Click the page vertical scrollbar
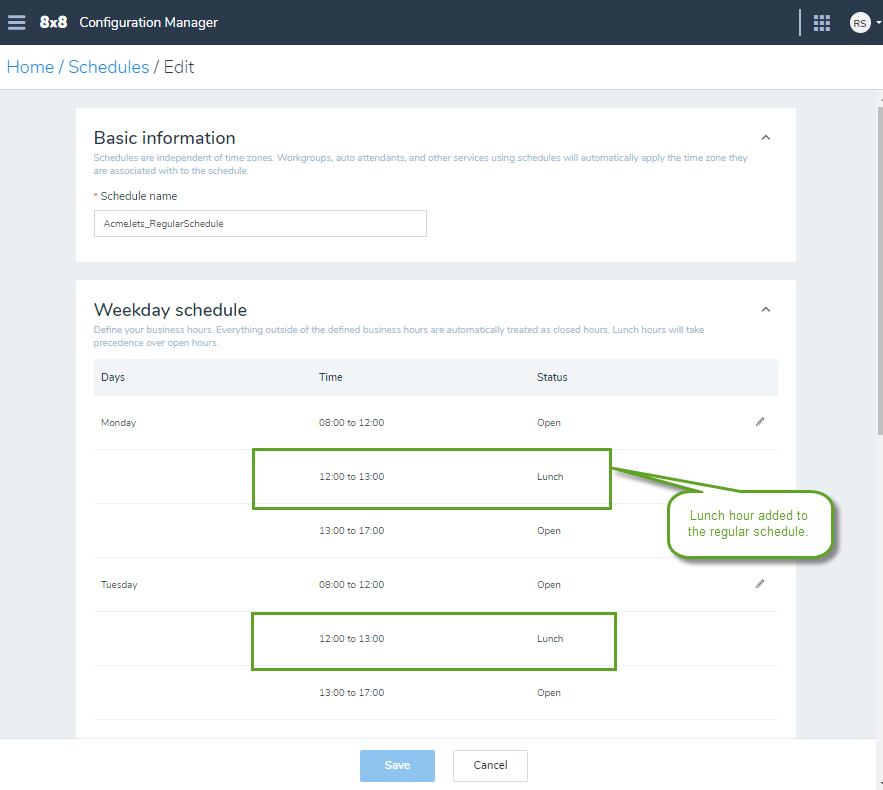883x790 pixels. 880,270
